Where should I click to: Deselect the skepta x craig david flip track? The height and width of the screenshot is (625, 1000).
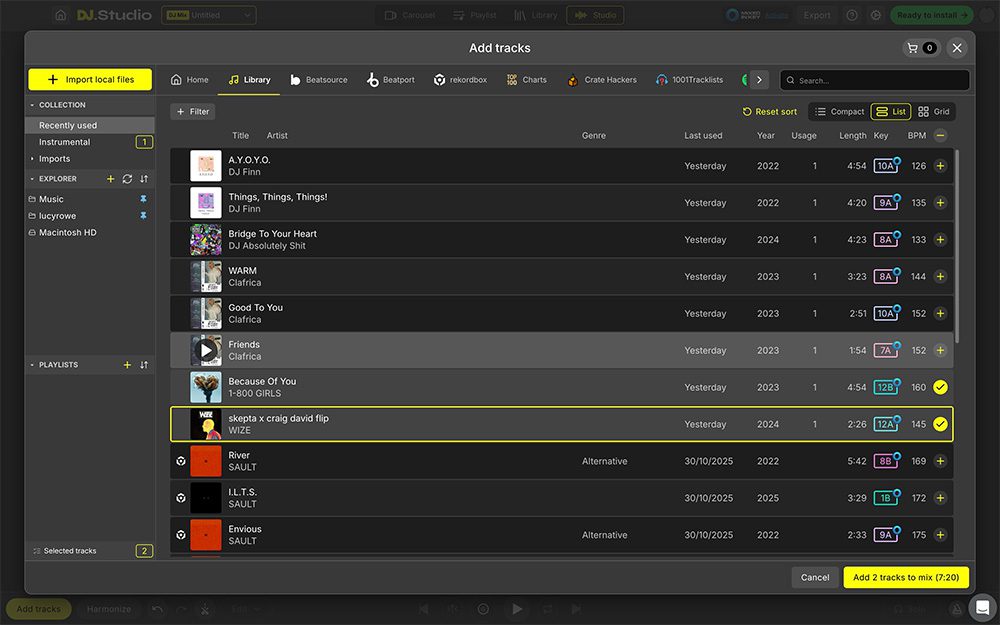(x=939, y=423)
